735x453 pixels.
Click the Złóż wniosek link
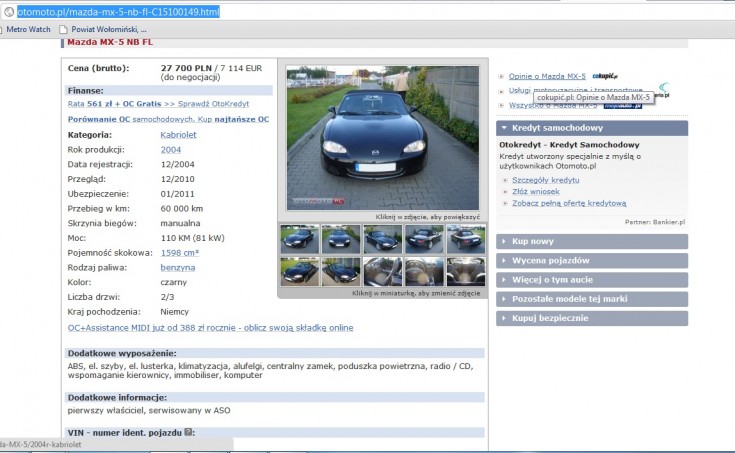(536, 191)
